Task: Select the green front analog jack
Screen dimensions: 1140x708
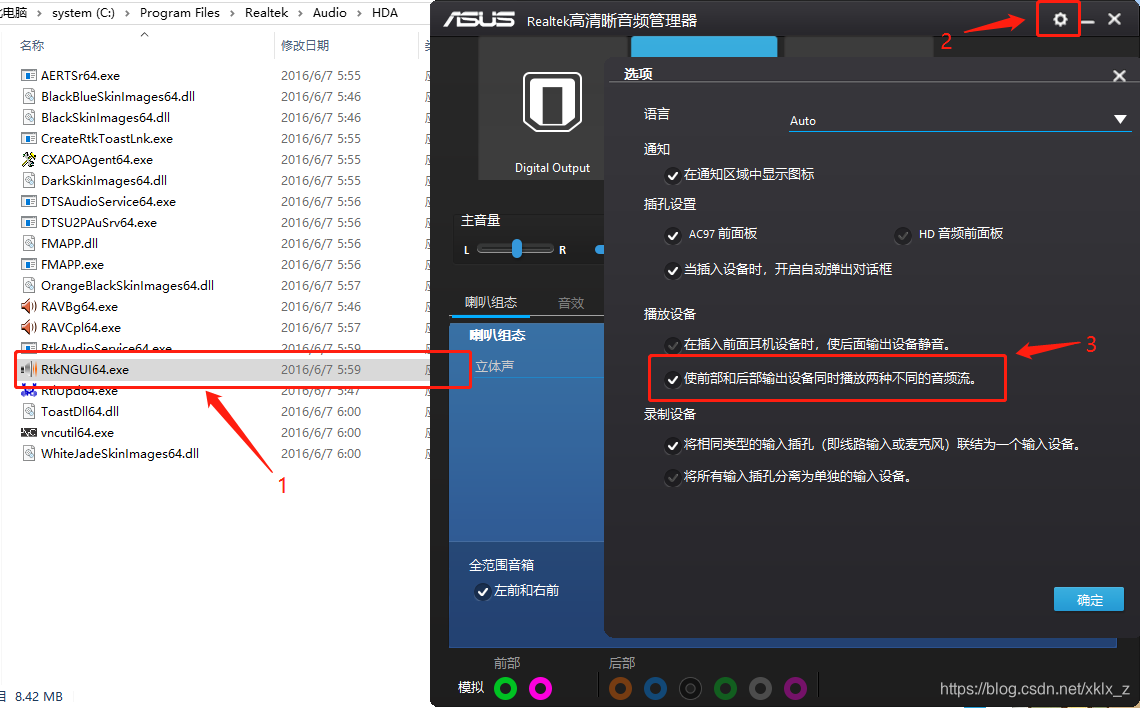Action: (x=505, y=688)
